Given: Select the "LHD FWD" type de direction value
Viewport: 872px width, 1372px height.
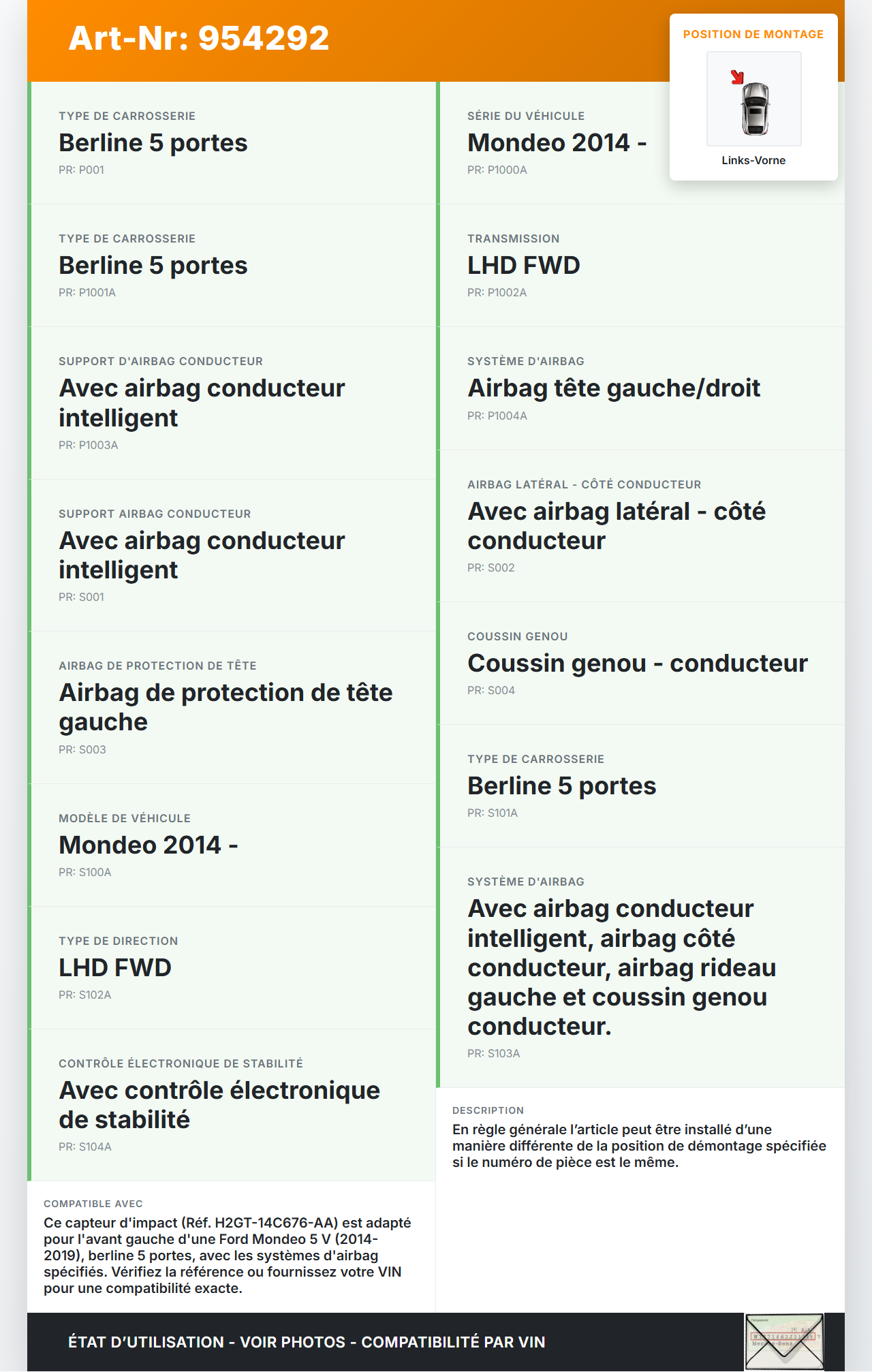Looking at the screenshot, I should point(114,968).
